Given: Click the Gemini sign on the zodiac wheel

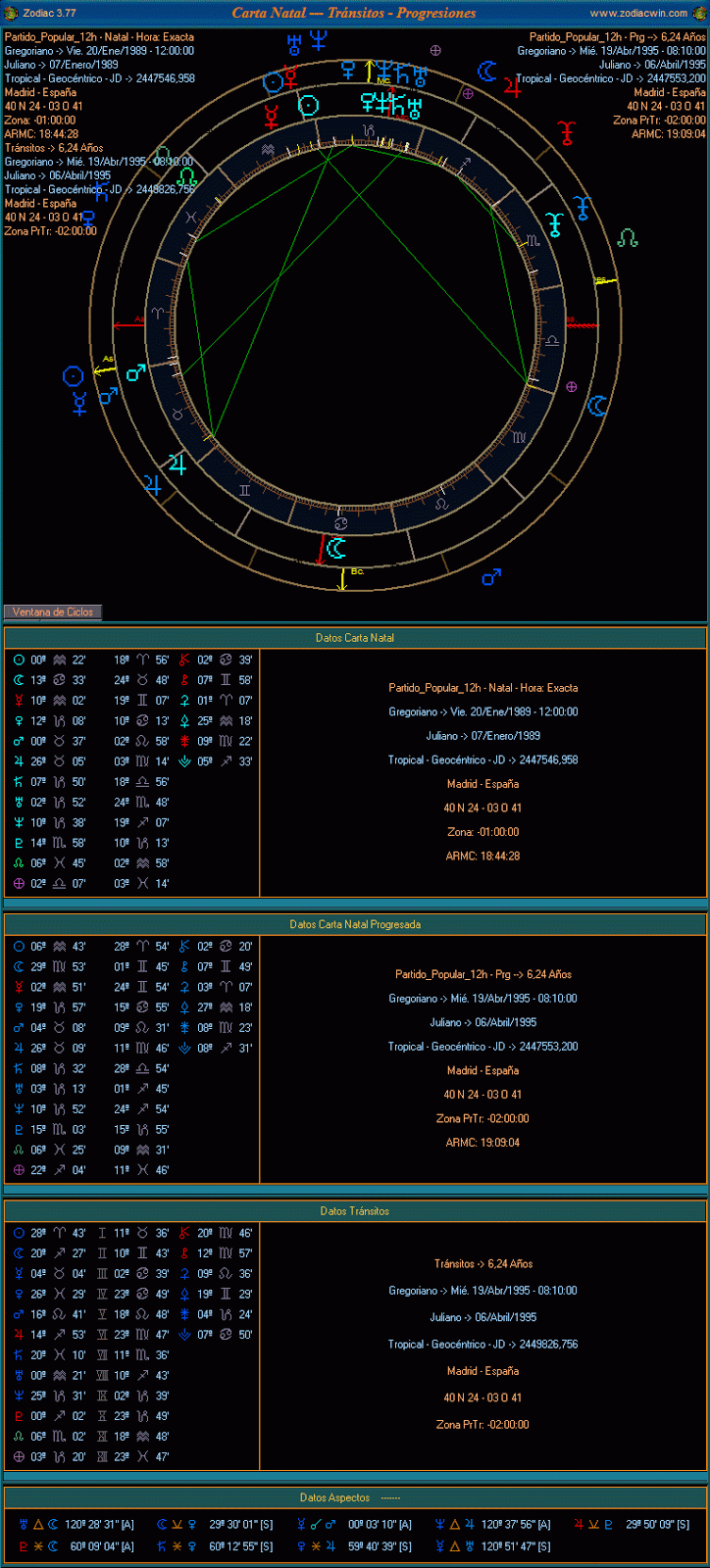Looking at the screenshot, I should (x=244, y=490).
